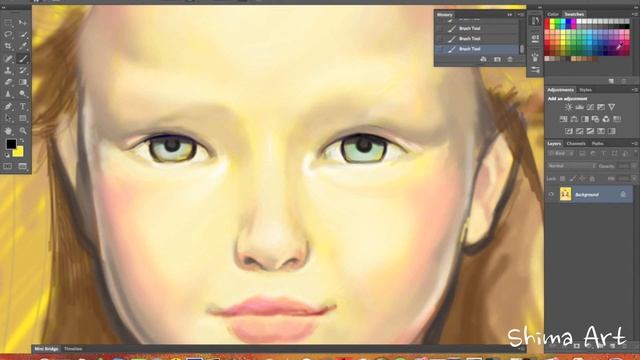Screen dimensions: 640x360
Task: Select the Move tool
Action: (23, 23)
